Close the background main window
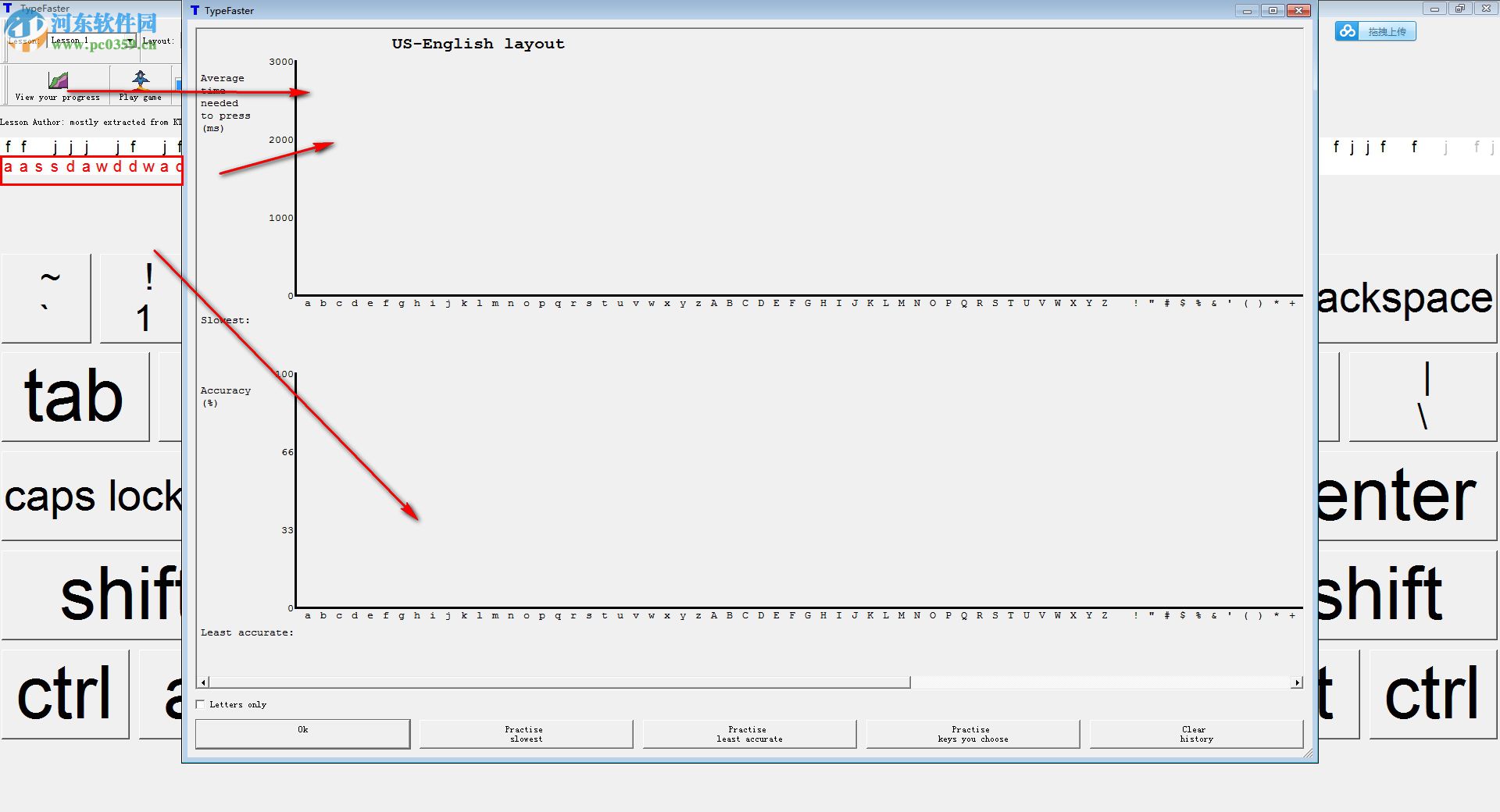Screen dimensions: 1500x812 point(1486,9)
